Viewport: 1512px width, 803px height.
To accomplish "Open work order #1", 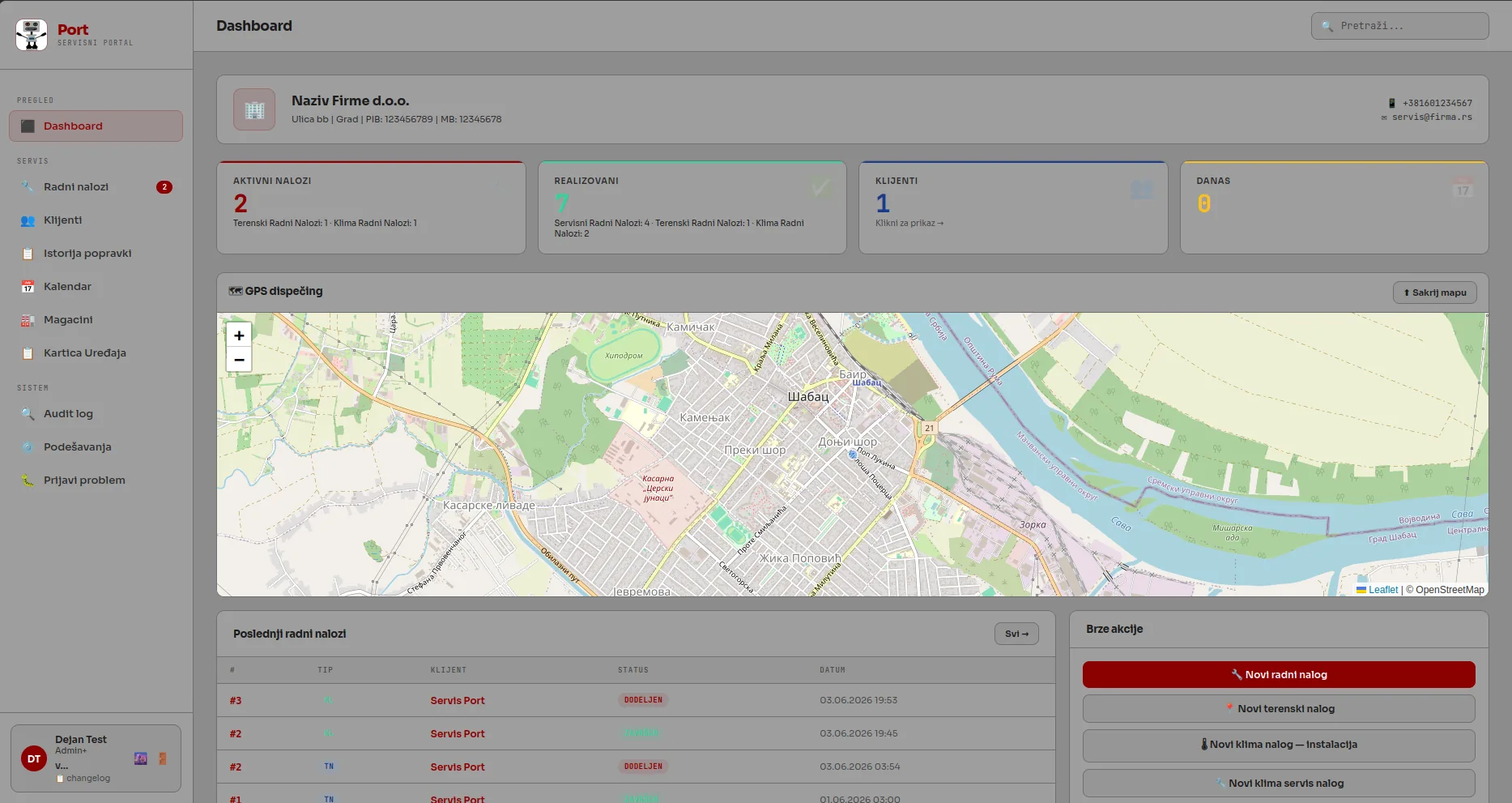I will coord(236,799).
